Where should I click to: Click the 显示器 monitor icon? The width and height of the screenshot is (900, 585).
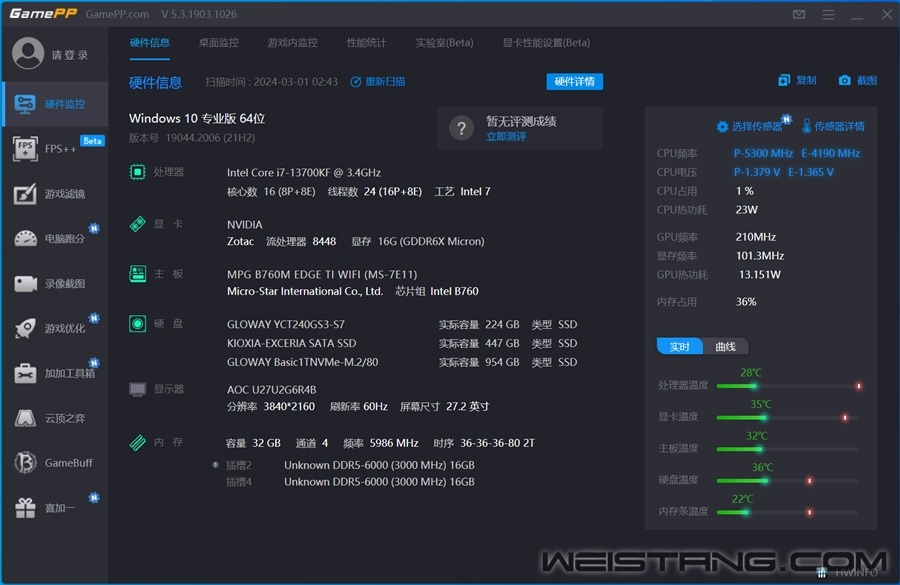(x=137, y=390)
